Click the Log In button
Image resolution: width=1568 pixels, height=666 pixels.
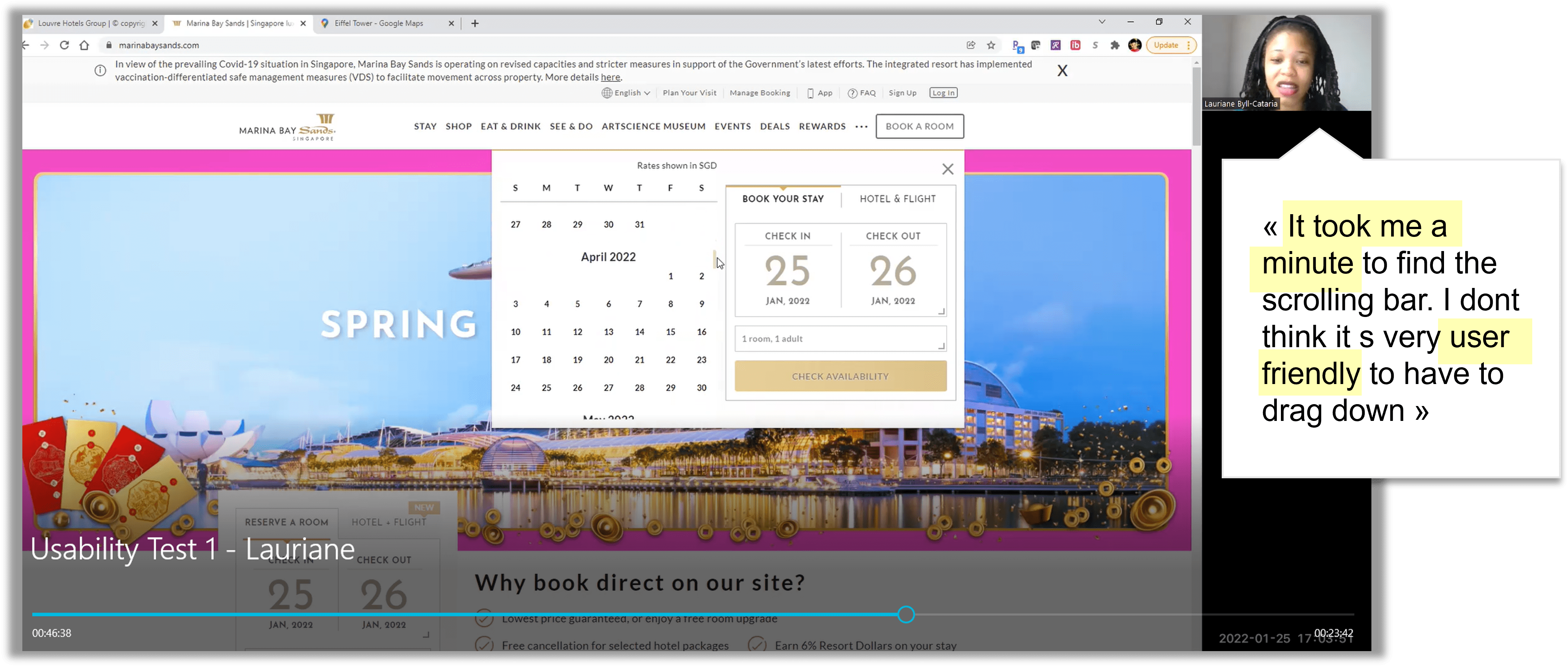click(x=943, y=92)
